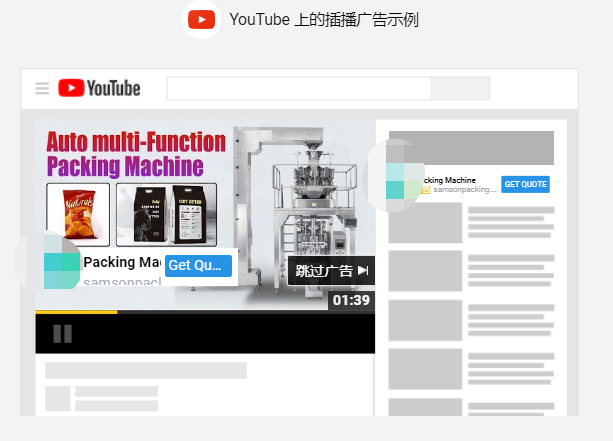Click the GET QUOTE button in sidebar
The width and height of the screenshot is (613, 441).
(x=525, y=184)
